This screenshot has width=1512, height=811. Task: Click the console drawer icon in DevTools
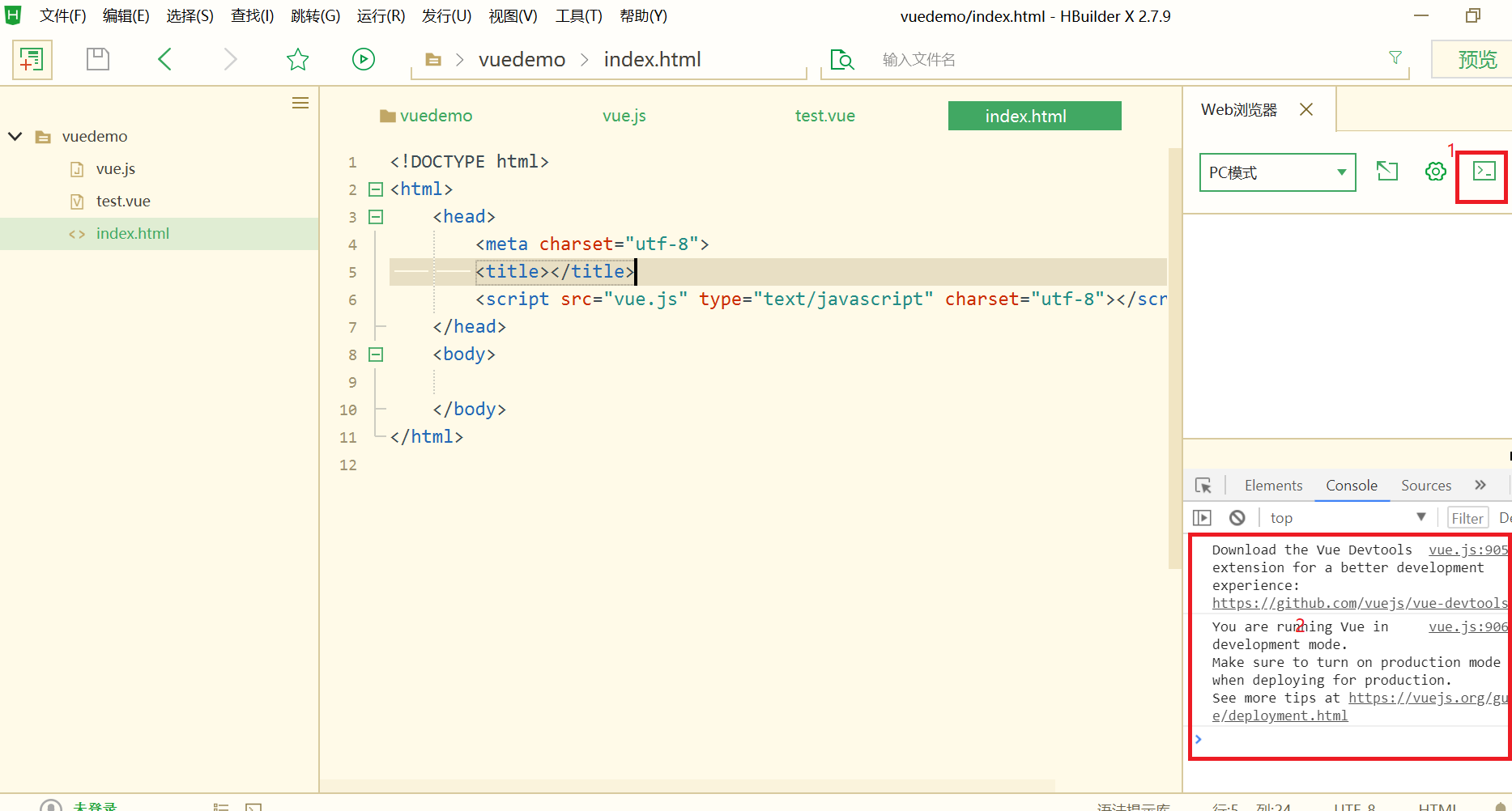click(x=1202, y=517)
